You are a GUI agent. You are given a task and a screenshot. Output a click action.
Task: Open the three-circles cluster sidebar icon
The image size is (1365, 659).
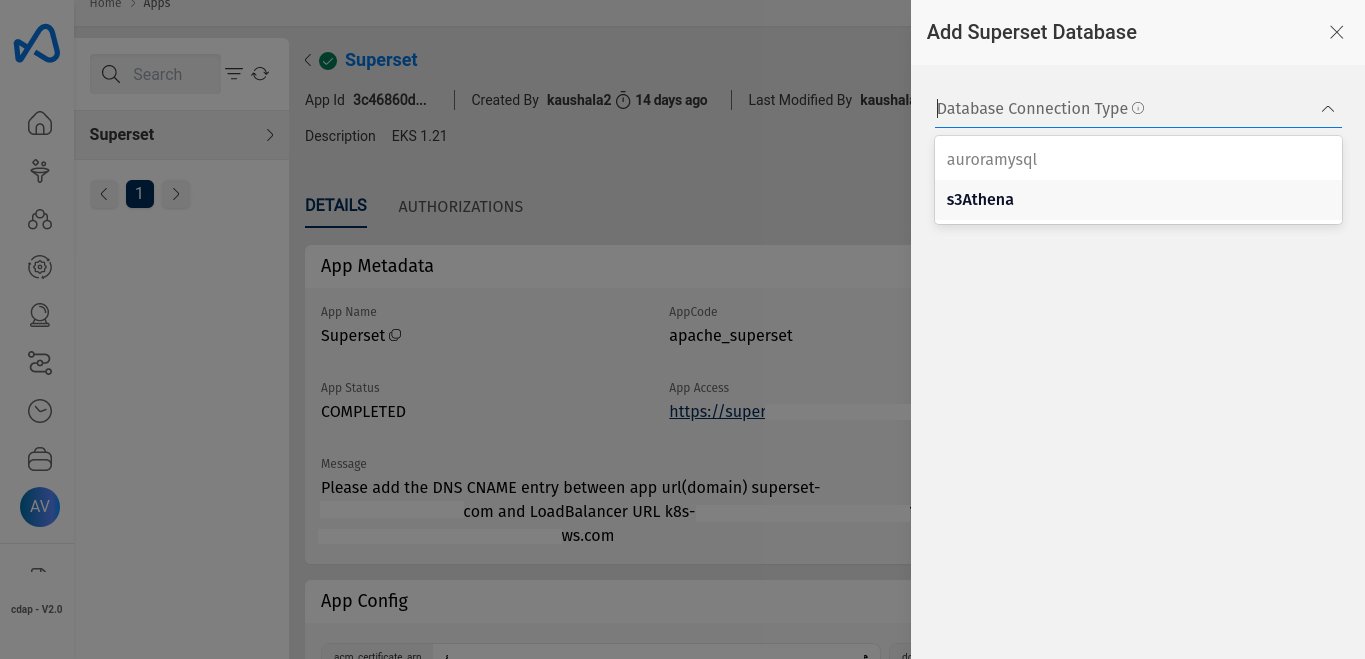pos(40,219)
